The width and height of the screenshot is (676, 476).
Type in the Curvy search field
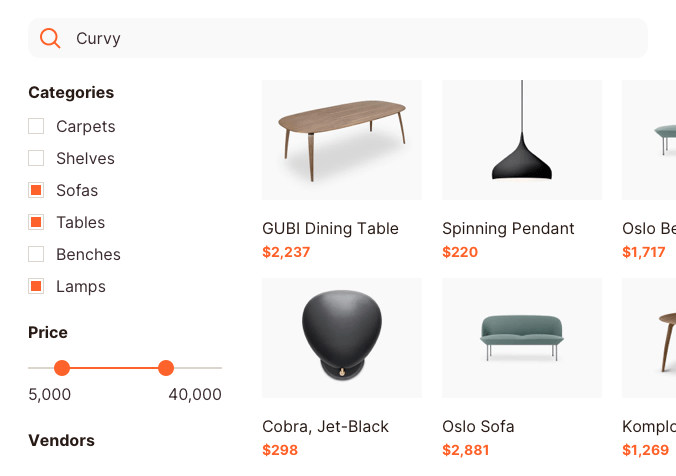coord(350,39)
